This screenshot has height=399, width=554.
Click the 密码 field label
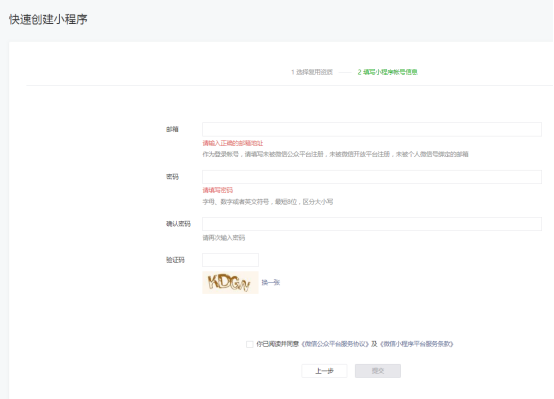[x=172, y=177]
